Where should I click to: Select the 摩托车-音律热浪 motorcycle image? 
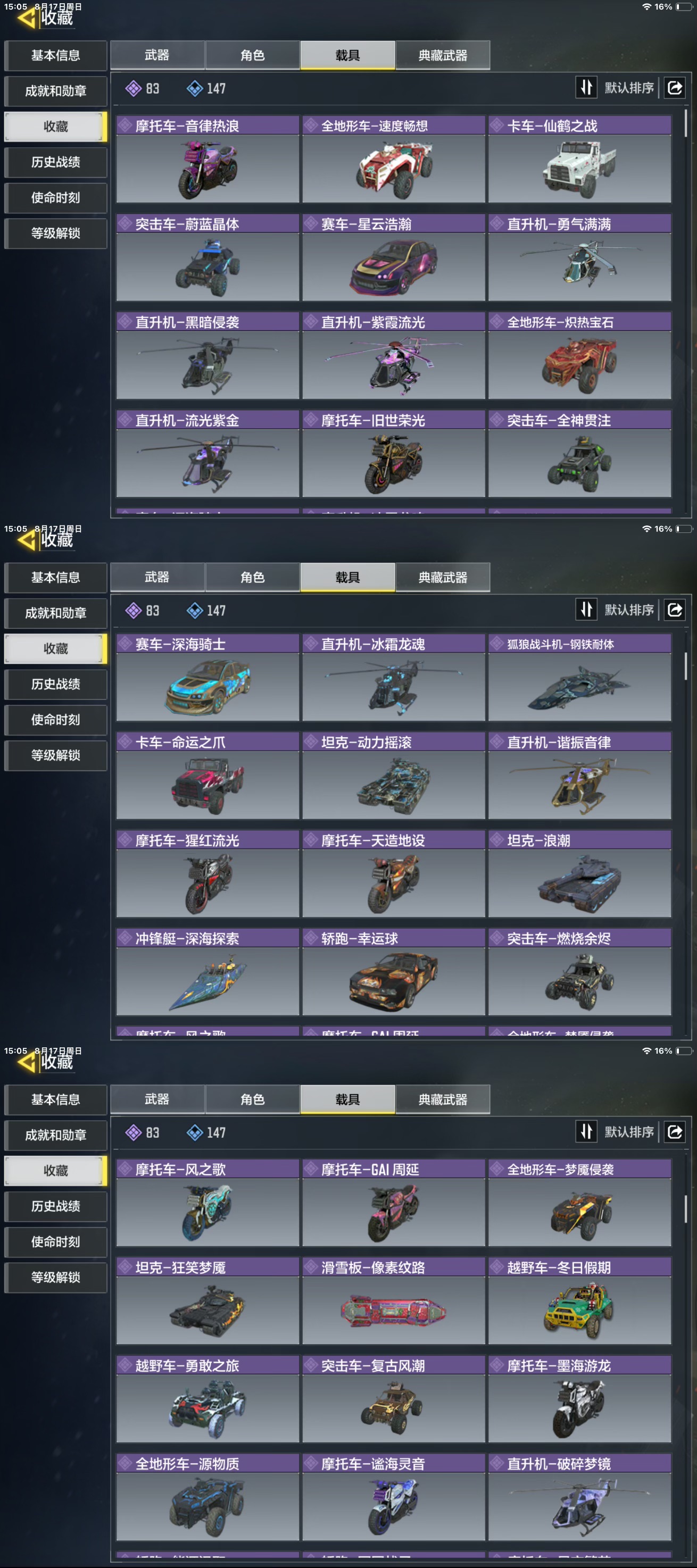208,169
